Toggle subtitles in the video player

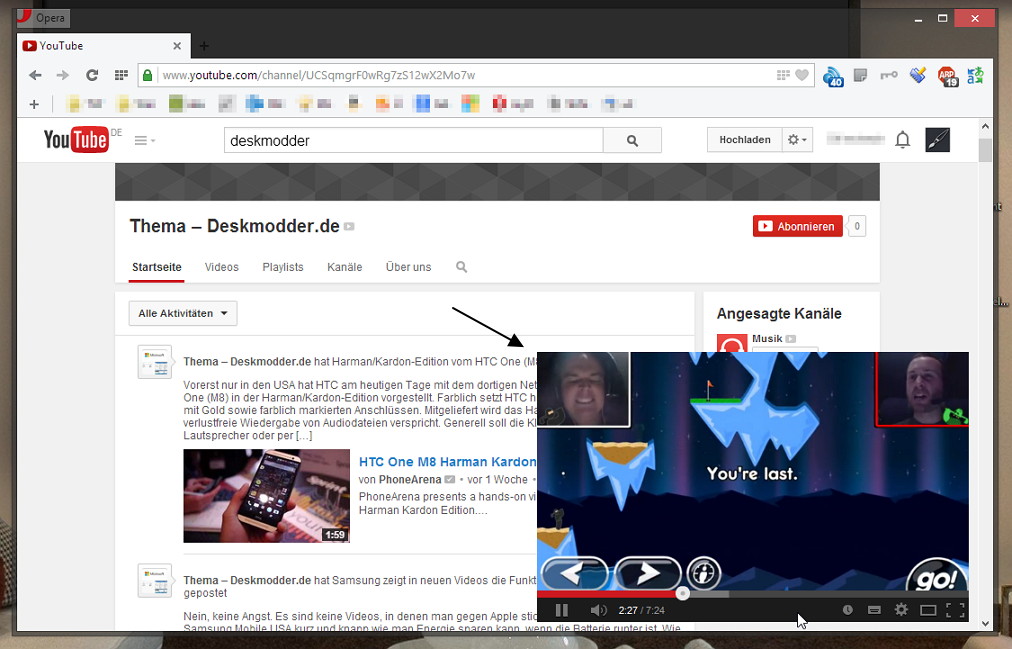(x=875, y=610)
